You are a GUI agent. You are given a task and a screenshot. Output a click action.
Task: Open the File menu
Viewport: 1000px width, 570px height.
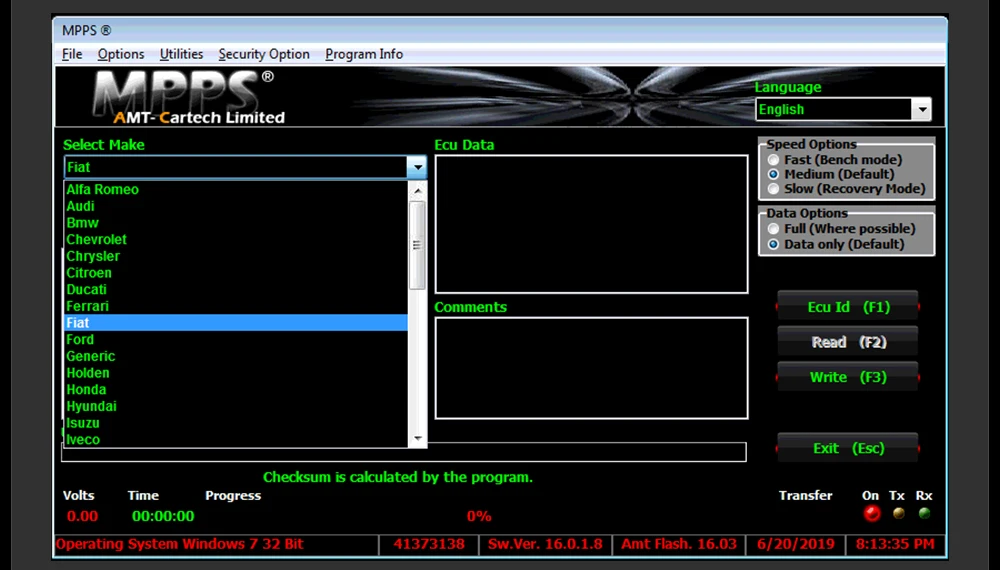[72, 54]
